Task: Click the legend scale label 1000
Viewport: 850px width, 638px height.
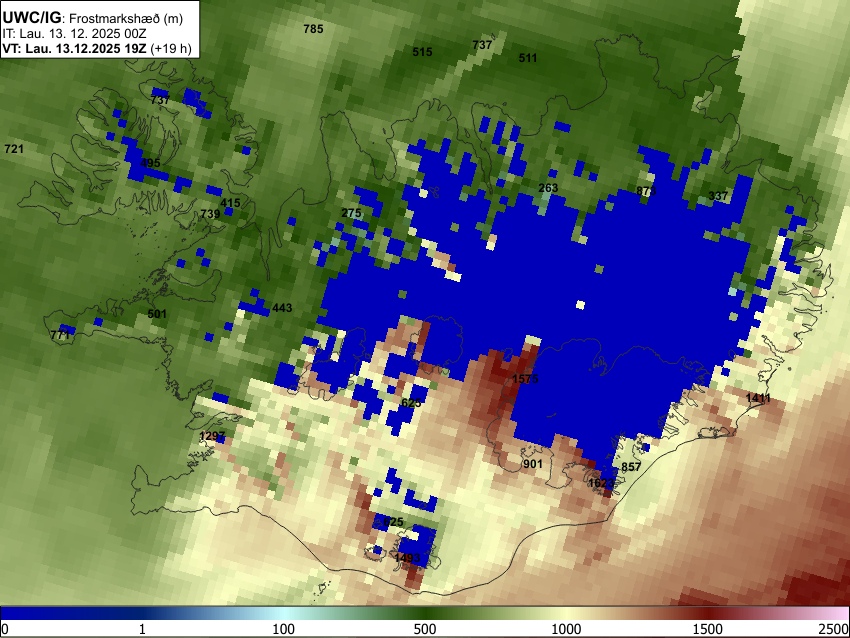Action: 566,629
